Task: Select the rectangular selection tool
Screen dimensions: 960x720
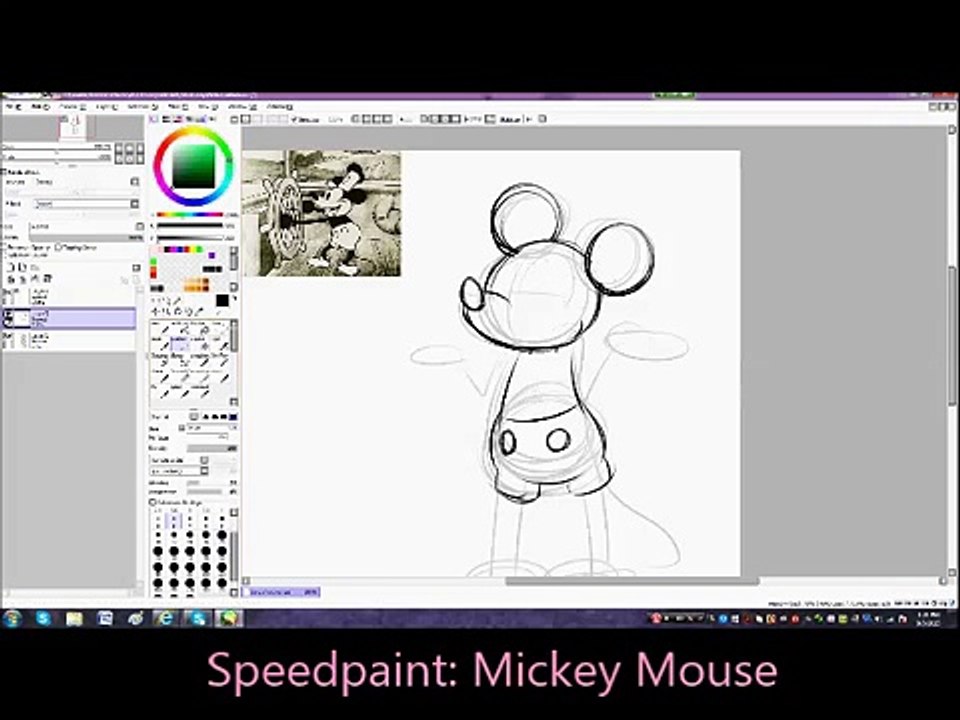Action: [154, 301]
